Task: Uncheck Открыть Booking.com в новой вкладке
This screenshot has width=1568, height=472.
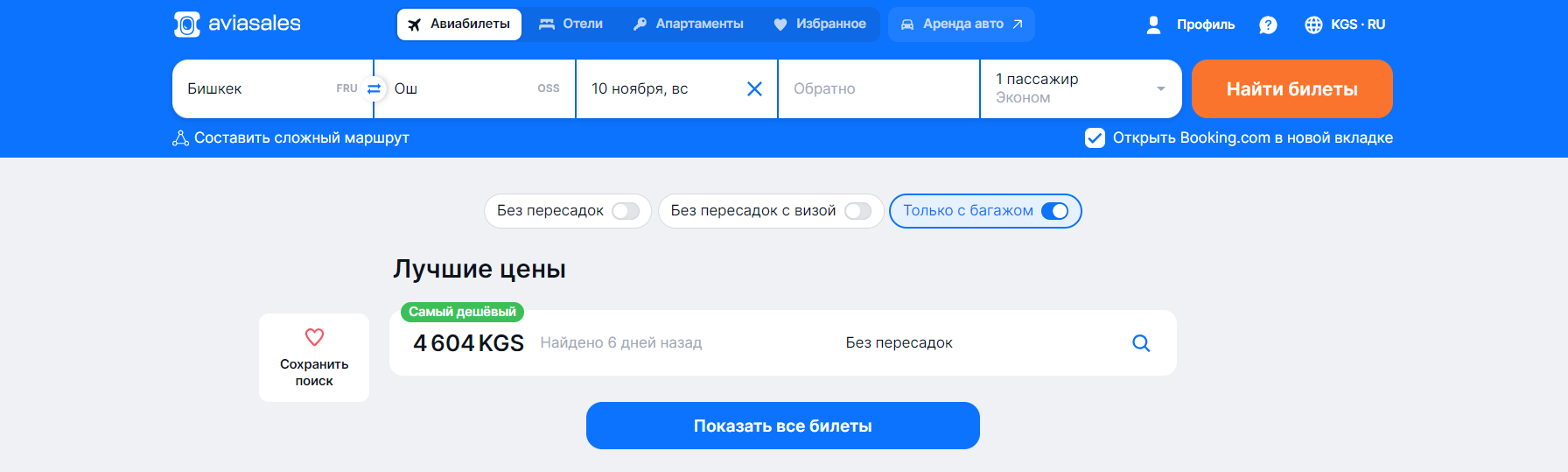Action: click(x=1095, y=137)
